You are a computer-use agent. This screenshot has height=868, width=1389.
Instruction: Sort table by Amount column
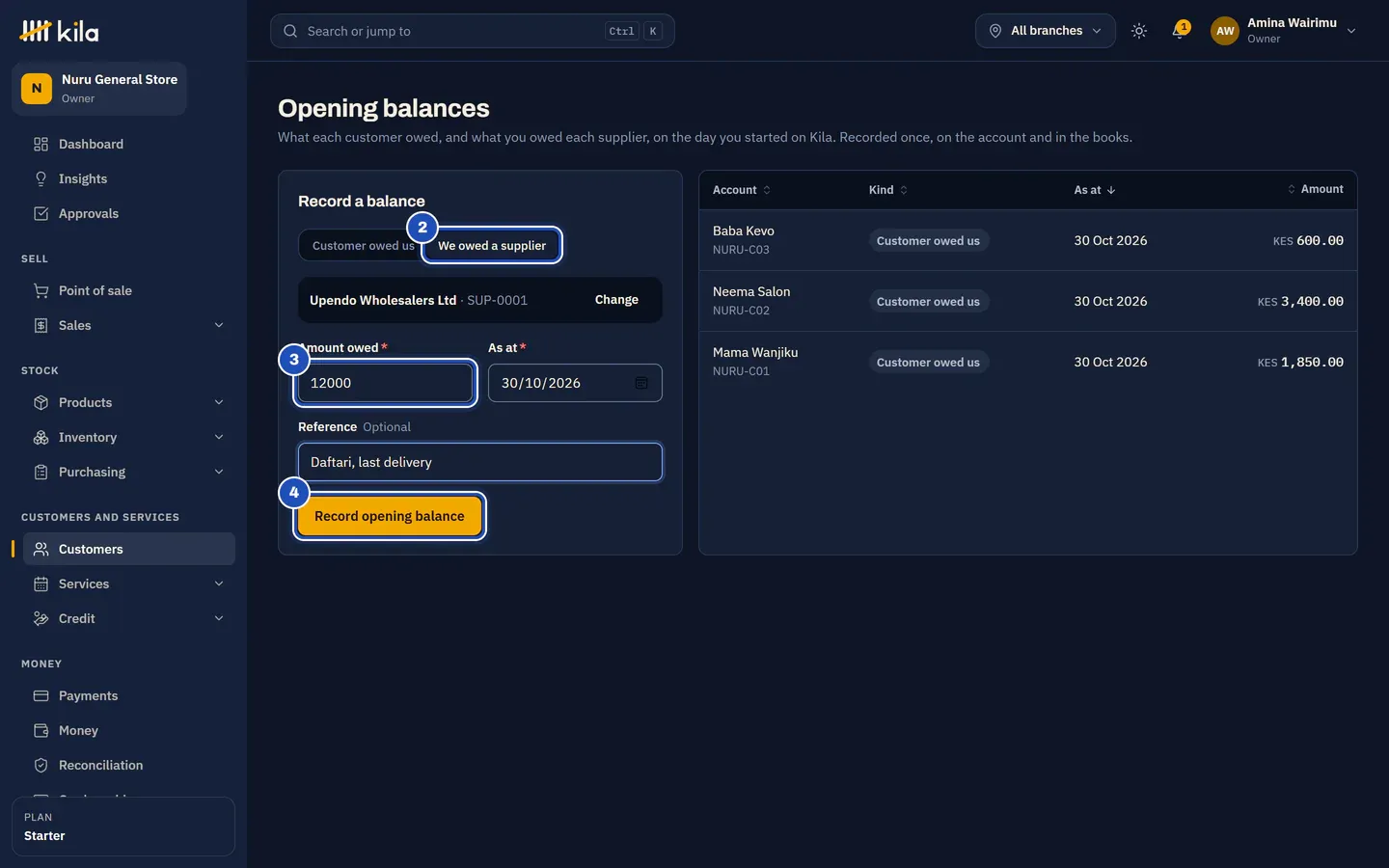pos(1316,189)
